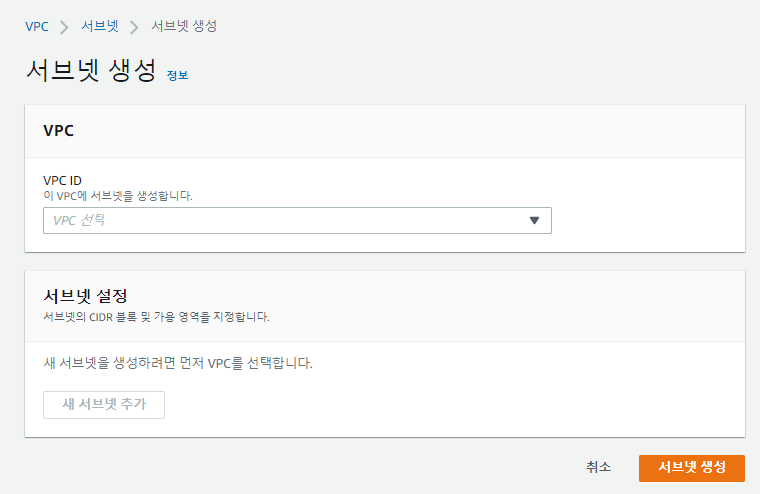Open the 정보 info link
760x494 pixels.
click(x=177, y=75)
